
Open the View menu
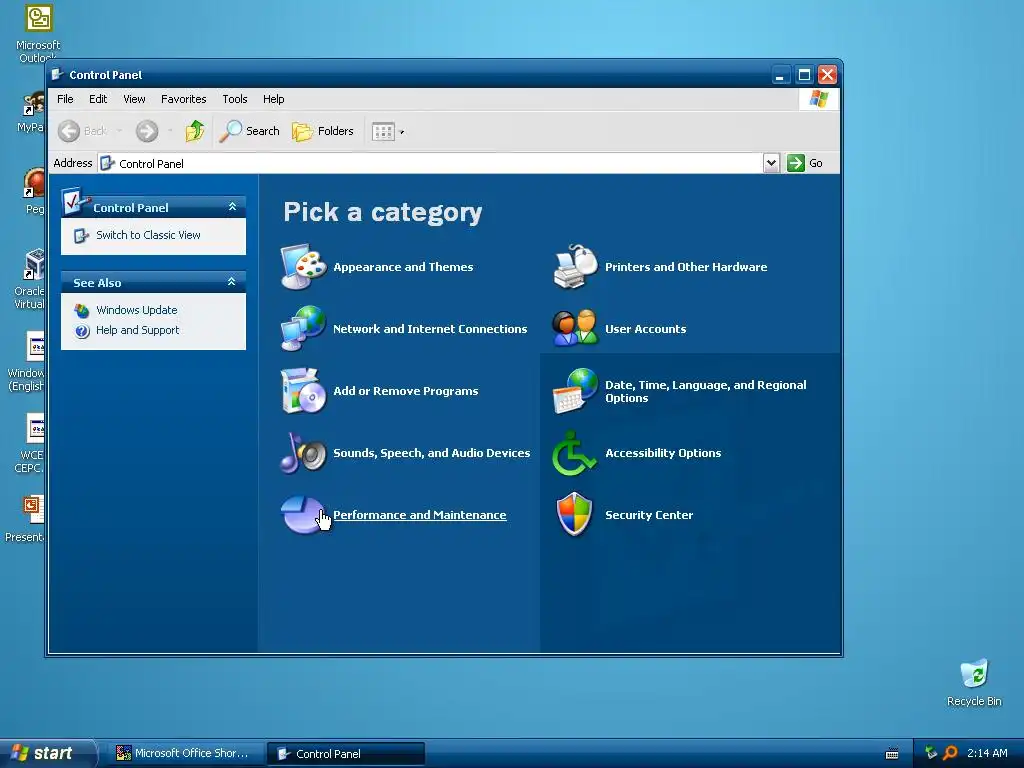coord(134,99)
